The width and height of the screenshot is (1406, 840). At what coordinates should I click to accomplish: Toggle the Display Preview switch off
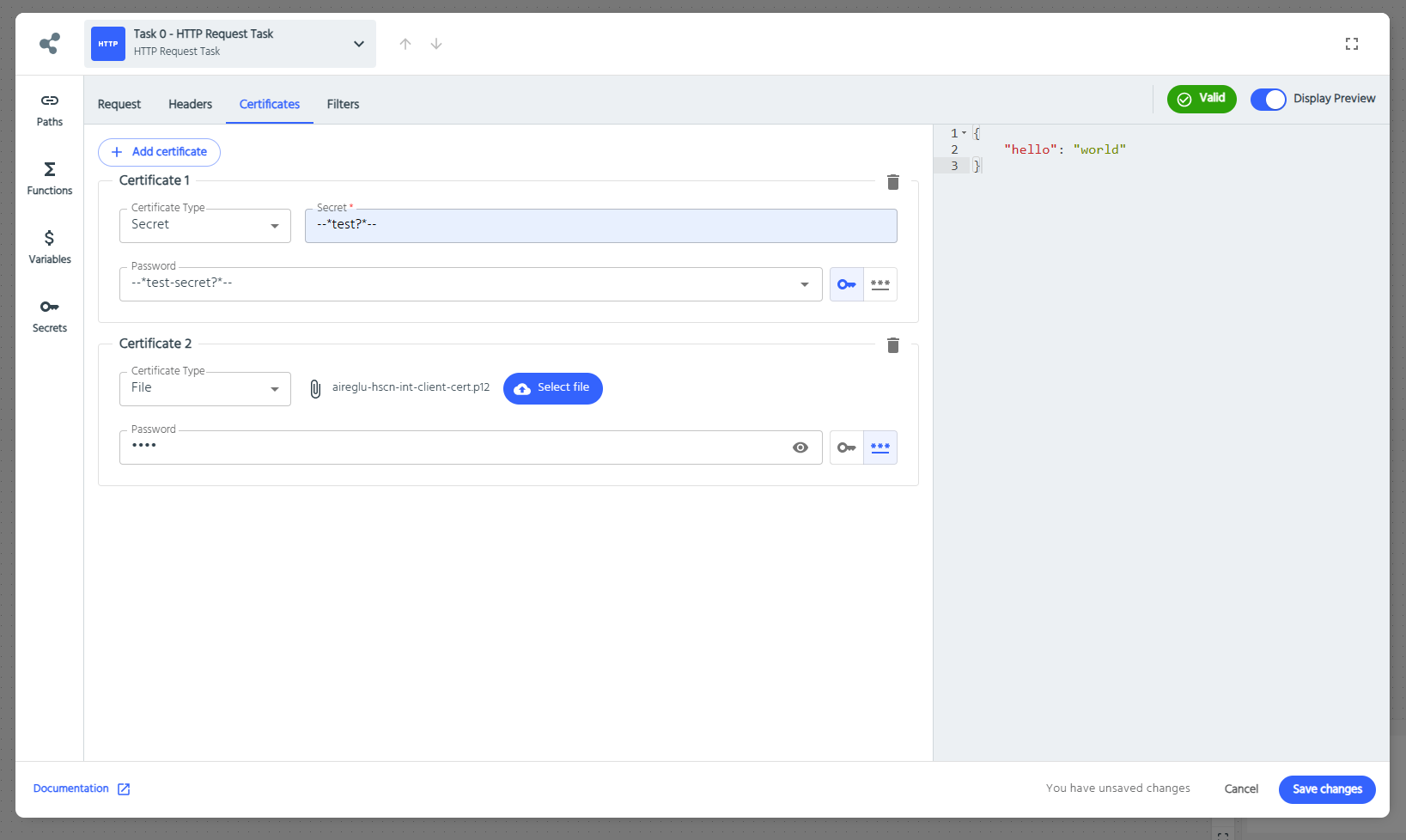click(x=1268, y=100)
